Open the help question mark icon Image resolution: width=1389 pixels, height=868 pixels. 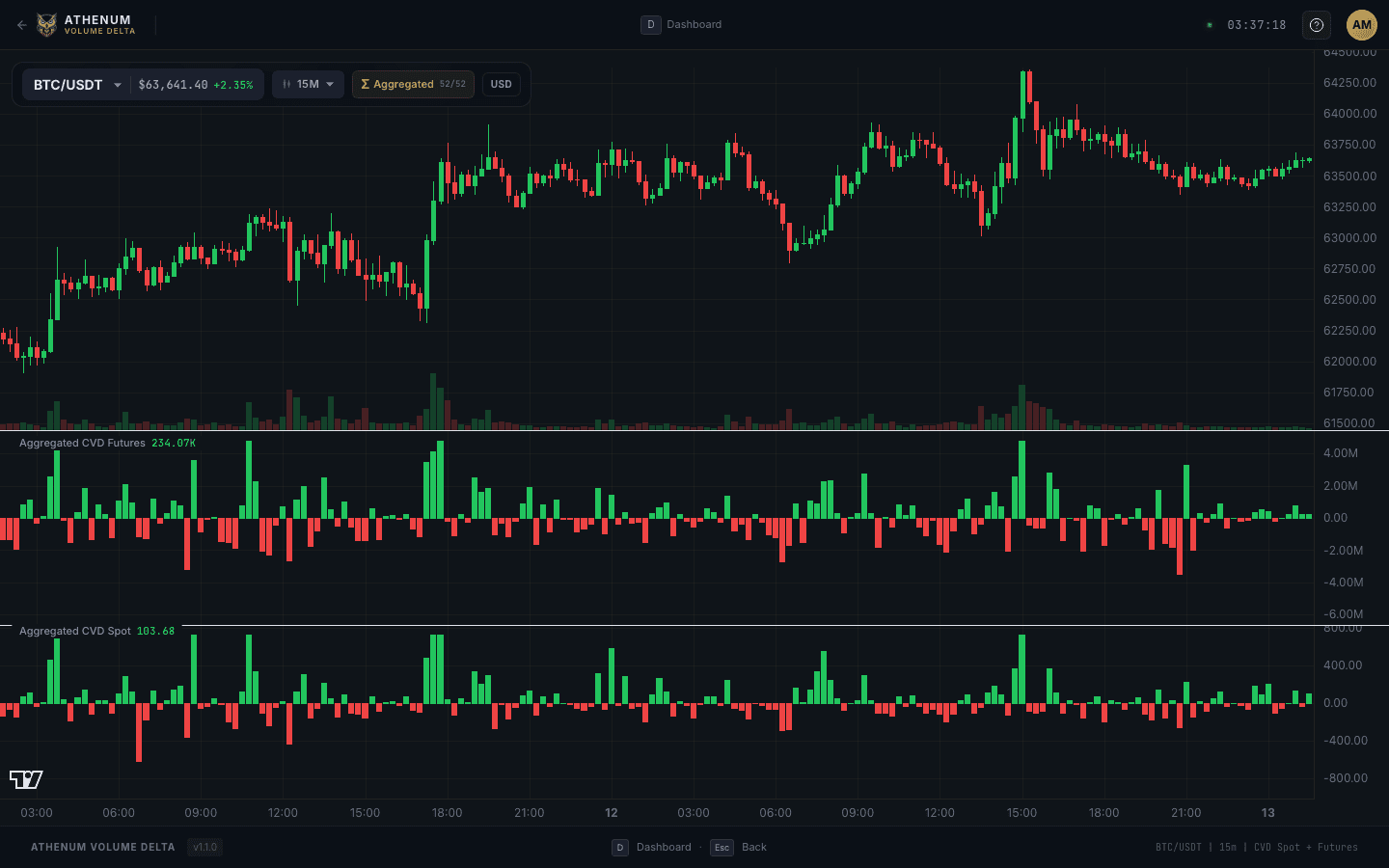pos(1317,25)
